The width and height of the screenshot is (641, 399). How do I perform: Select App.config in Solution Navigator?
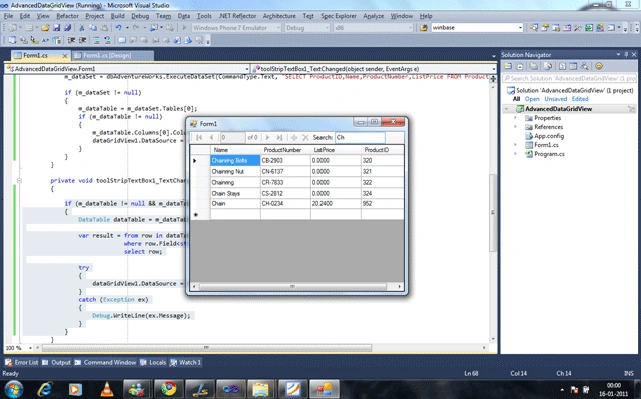pyautogui.click(x=549, y=136)
